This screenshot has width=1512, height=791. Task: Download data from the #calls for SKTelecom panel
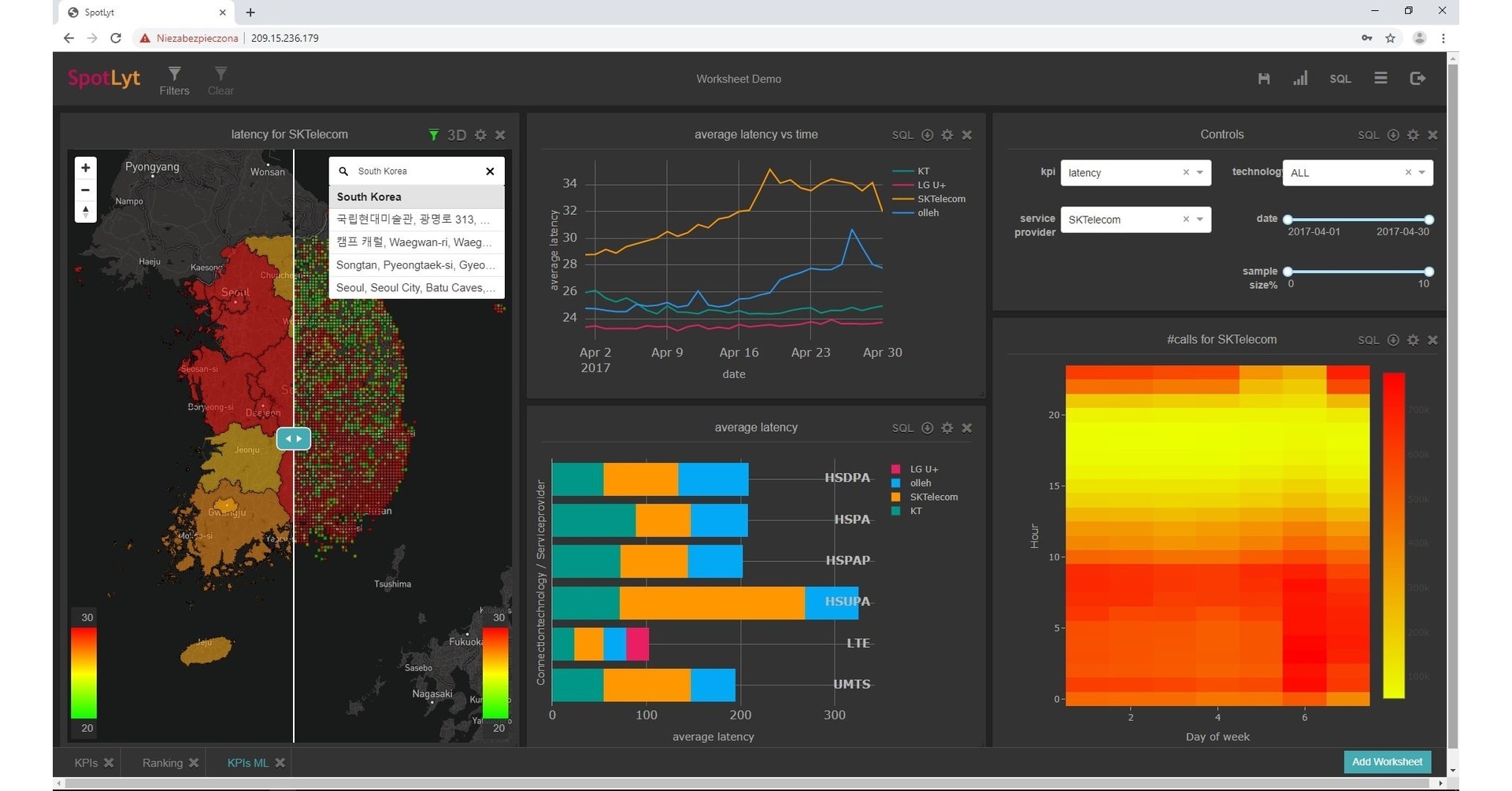tap(1394, 340)
